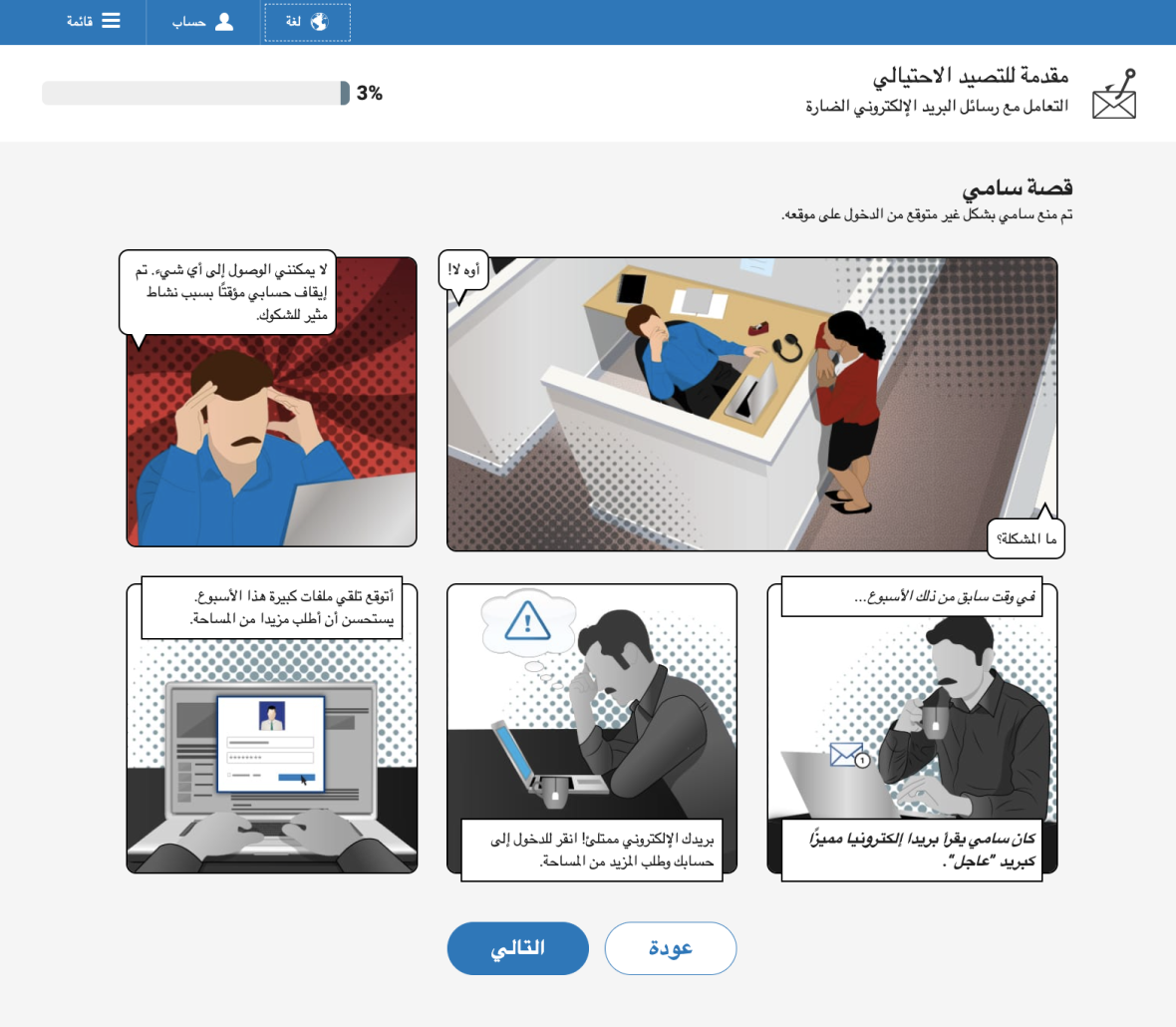Open the لغة language menu
1176x1027 pixels.
pos(308,23)
